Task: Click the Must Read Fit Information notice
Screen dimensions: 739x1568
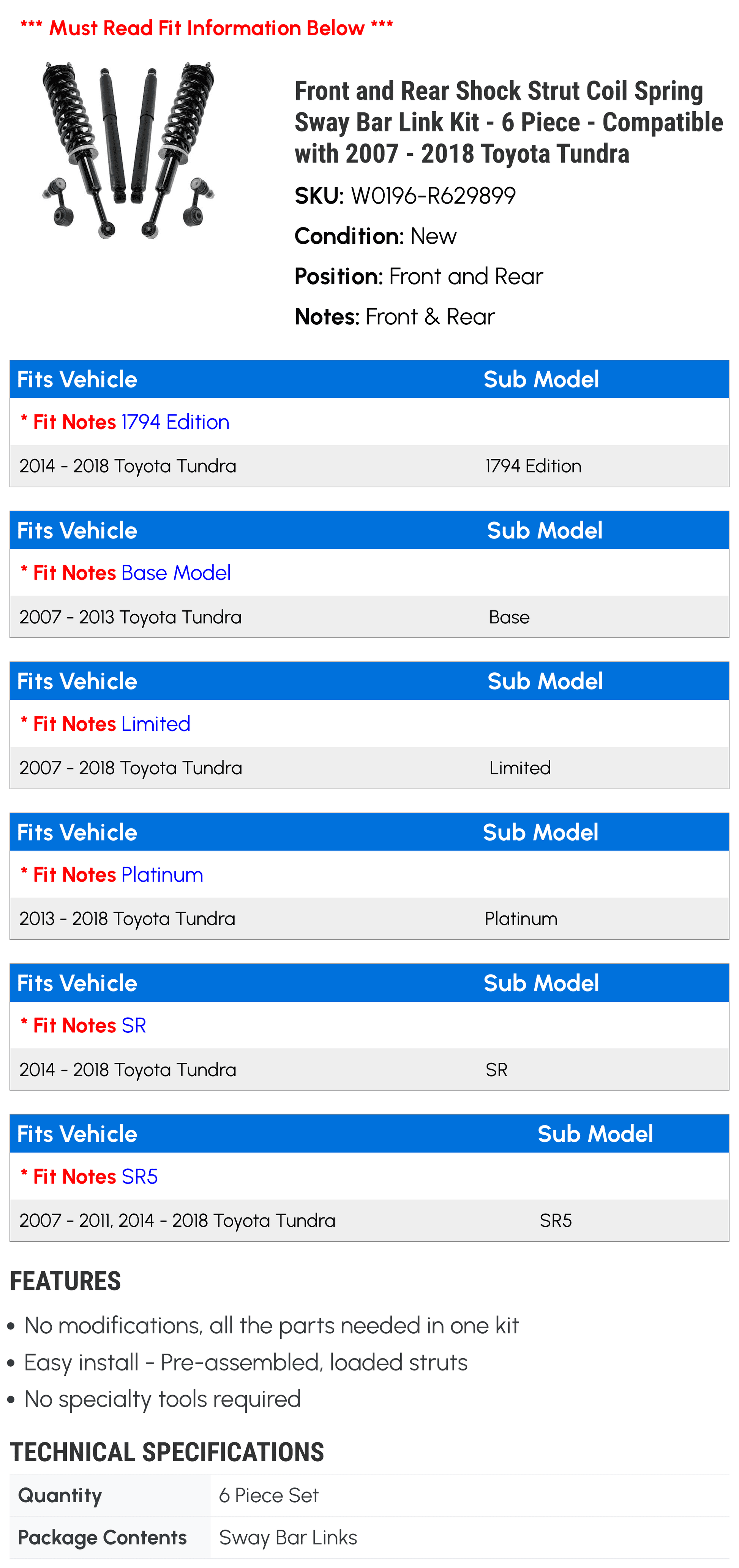Action: 207,28
